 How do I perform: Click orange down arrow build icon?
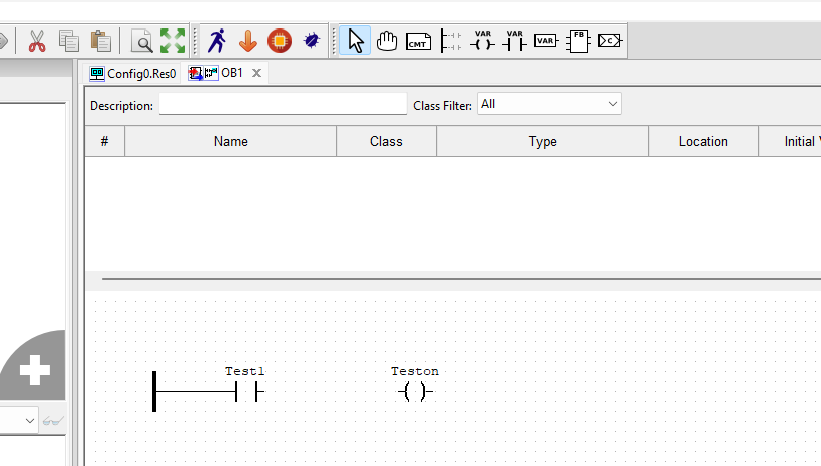coord(248,41)
